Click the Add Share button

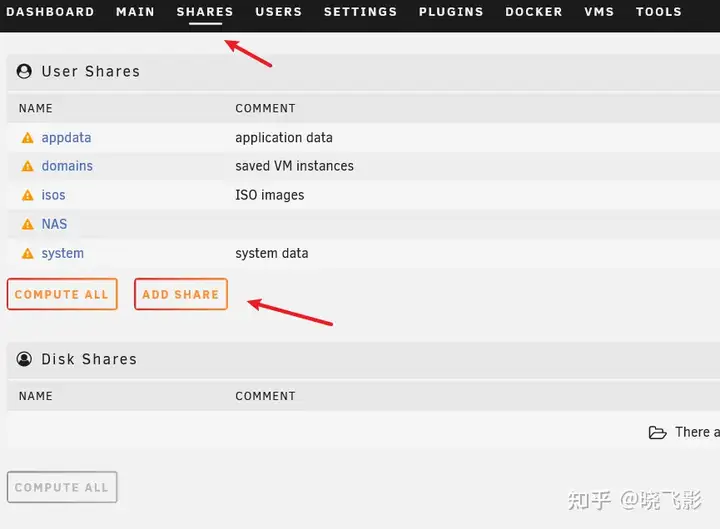pos(181,294)
